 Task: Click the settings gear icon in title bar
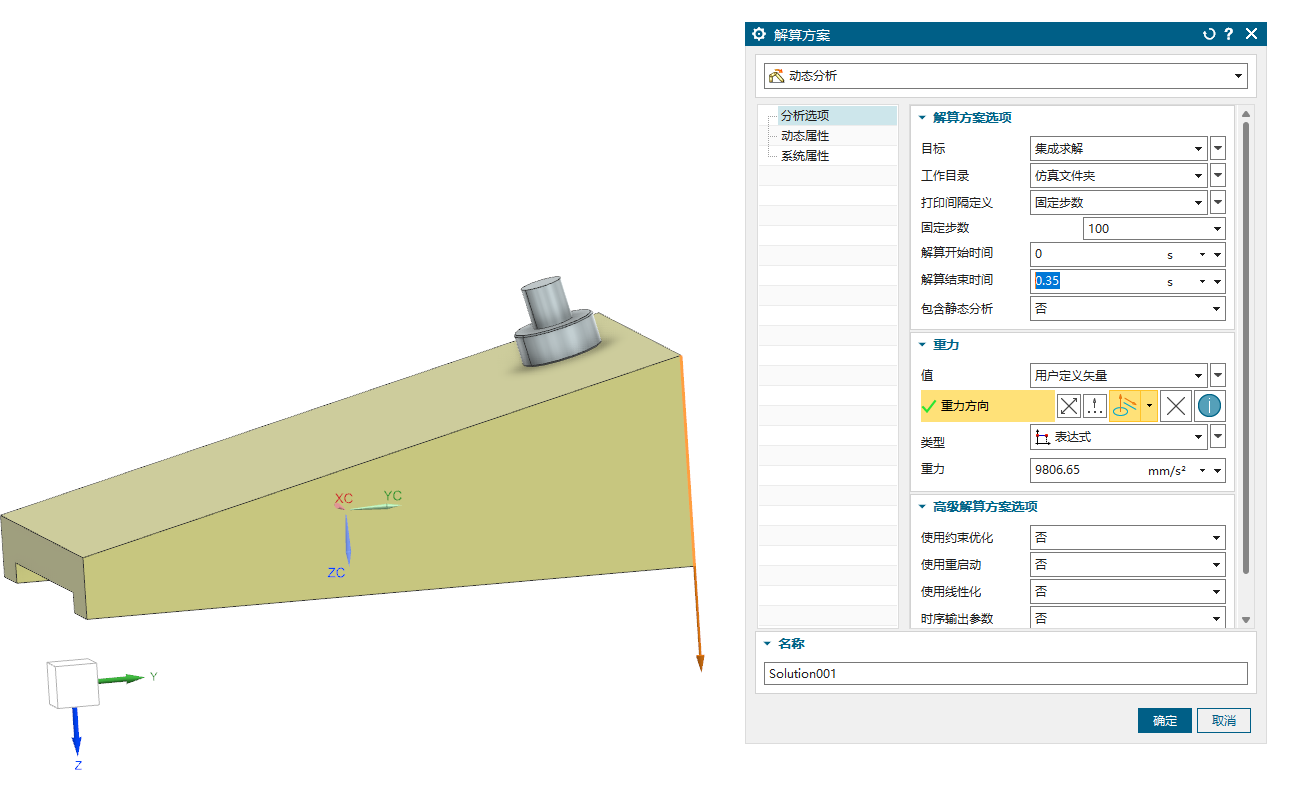tap(759, 34)
